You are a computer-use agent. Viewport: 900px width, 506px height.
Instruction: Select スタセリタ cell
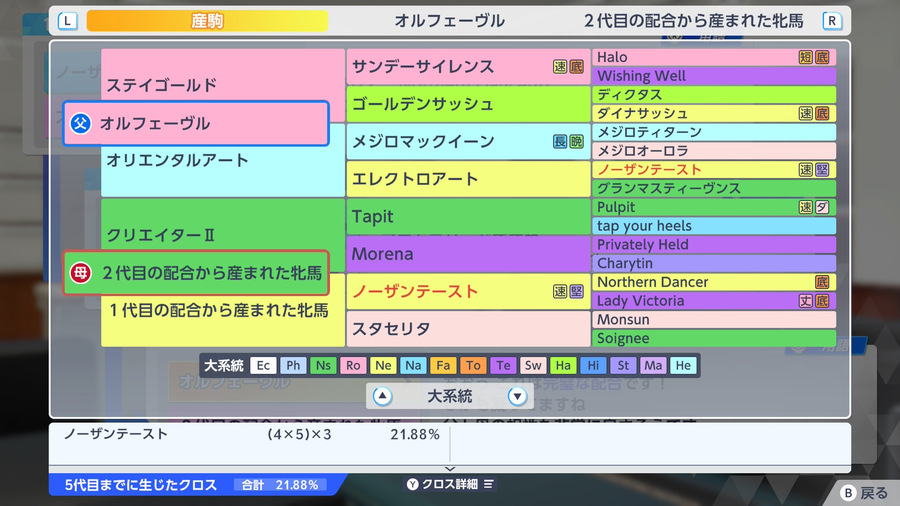pyautogui.click(x=468, y=329)
